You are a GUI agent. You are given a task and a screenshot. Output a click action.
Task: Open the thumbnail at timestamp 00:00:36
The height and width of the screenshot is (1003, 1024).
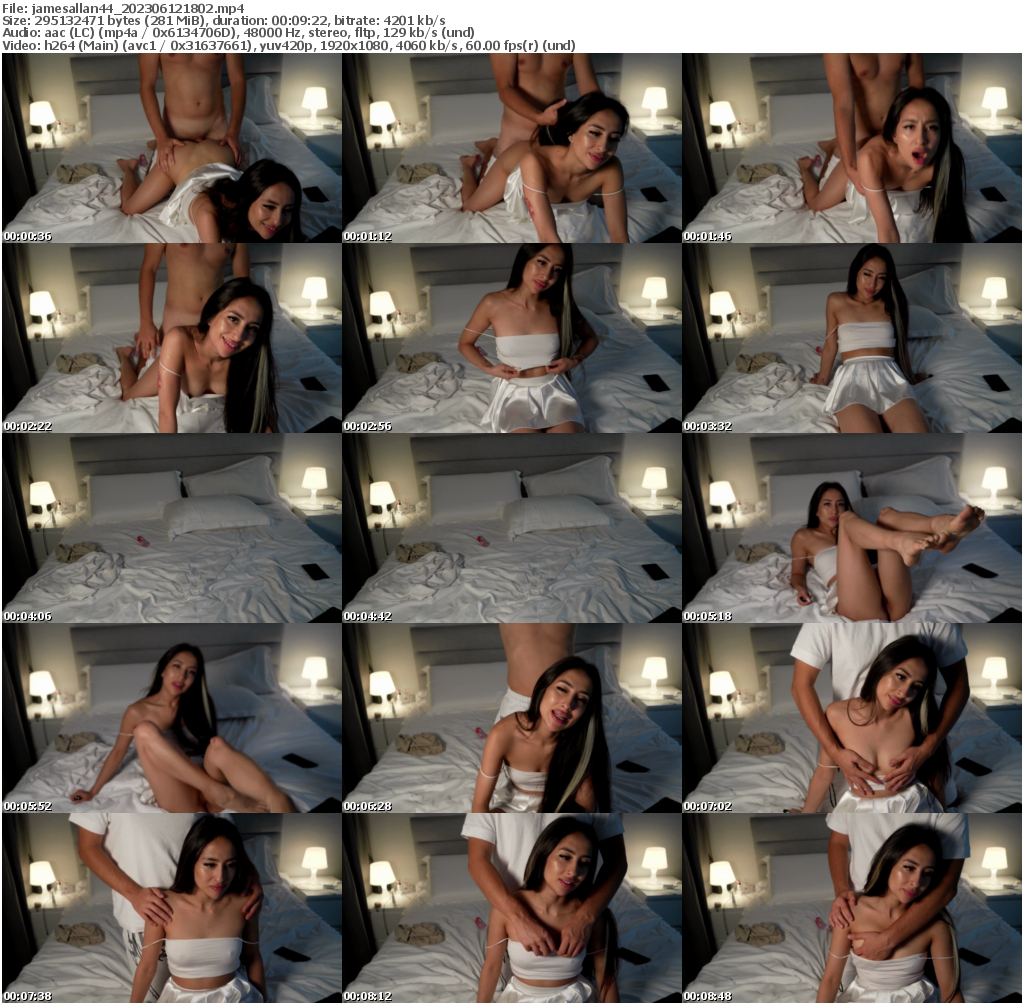[170, 148]
